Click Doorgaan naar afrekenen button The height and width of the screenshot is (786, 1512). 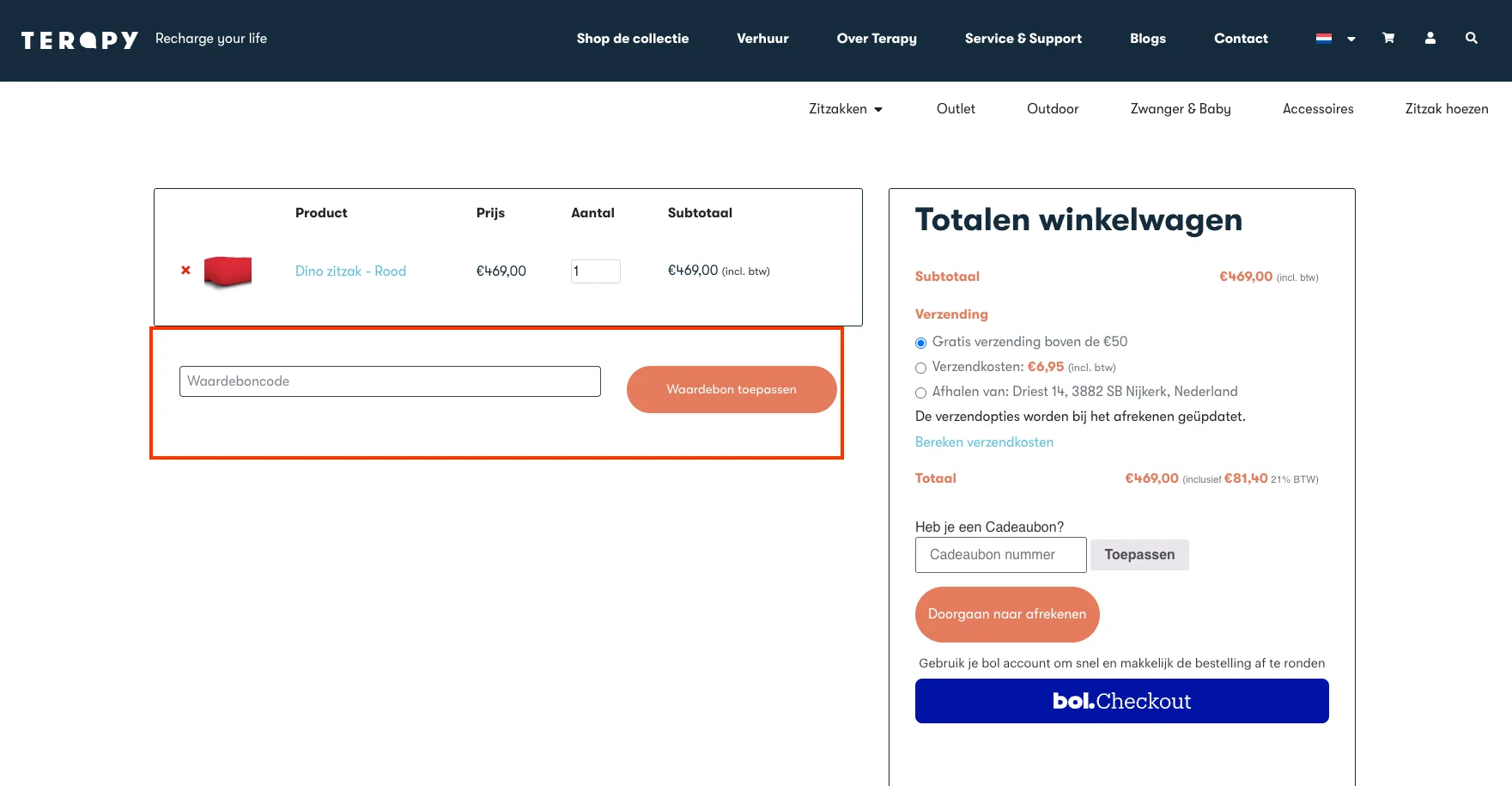pos(1006,614)
